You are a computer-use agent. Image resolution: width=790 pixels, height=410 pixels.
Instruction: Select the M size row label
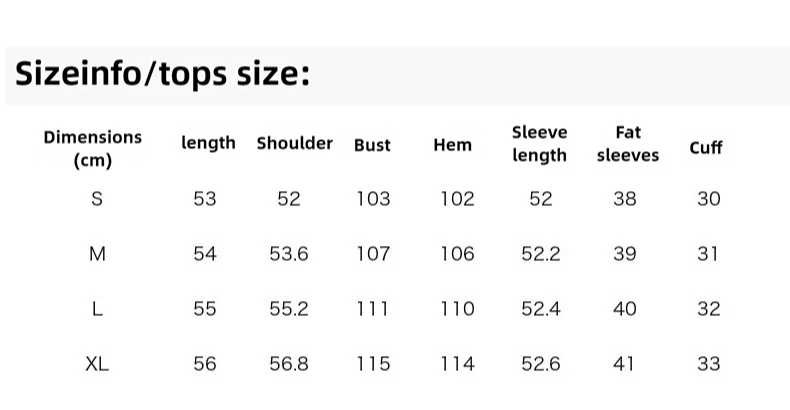click(97, 254)
